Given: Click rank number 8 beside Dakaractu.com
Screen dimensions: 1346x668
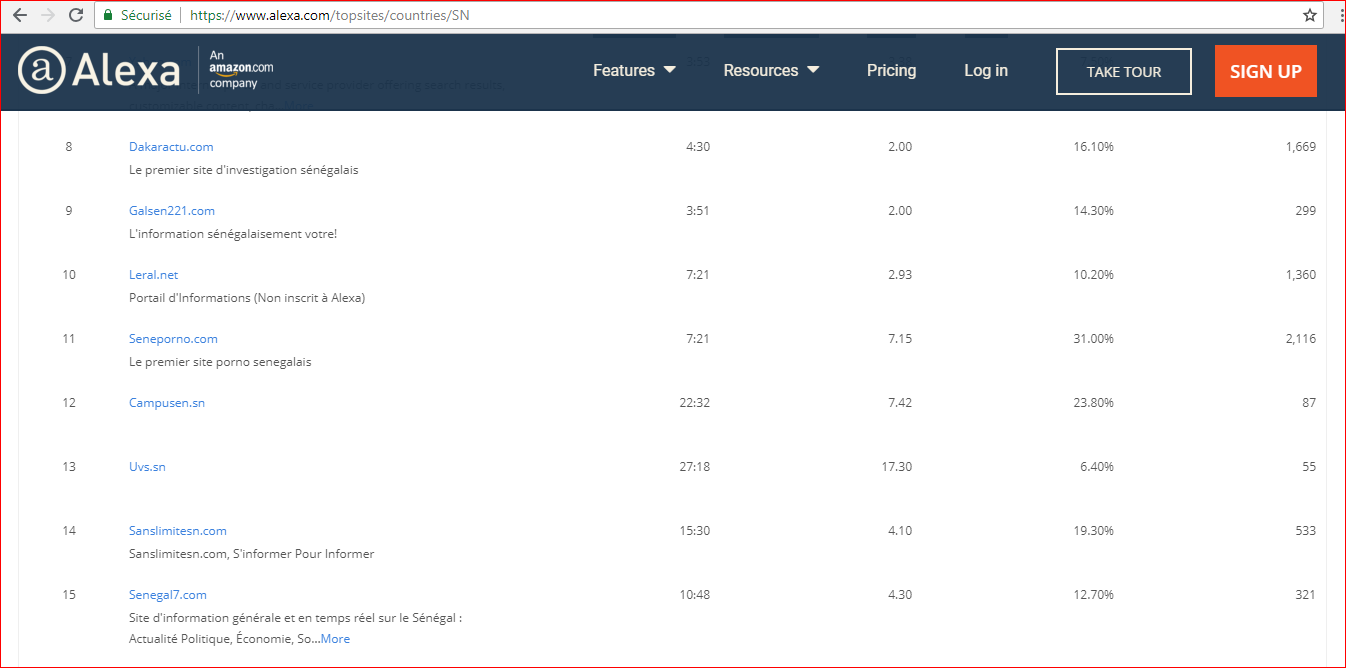Looking at the screenshot, I should [x=69, y=147].
